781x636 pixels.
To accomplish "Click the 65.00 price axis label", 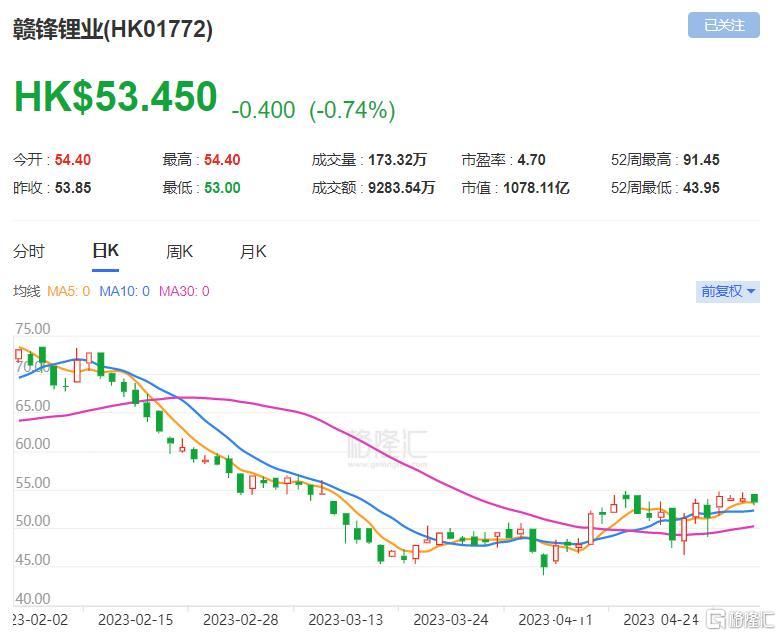I will click(33, 406).
